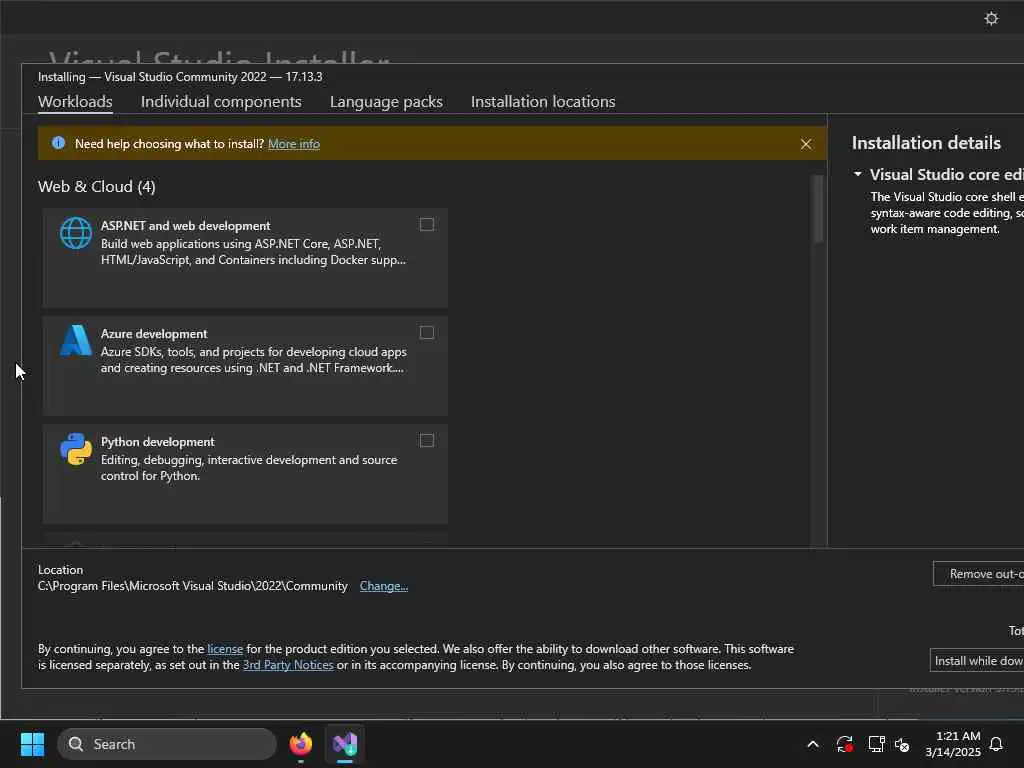This screenshot has height=768, width=1024.
Task: Check Python development workload
Action: [x=426, y=441]
